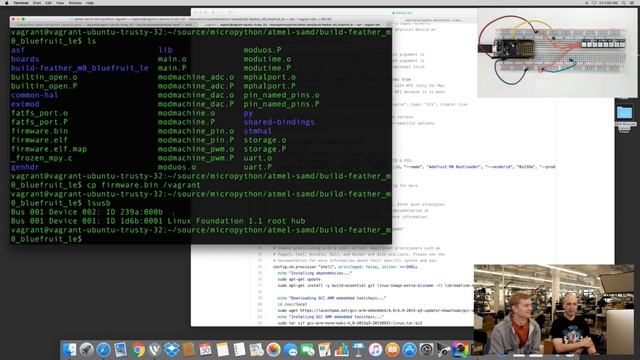This screenshot has height=360, width=640.
Task: Click 'cp firmware.bin /vagrant' command line
Action: 144,185
